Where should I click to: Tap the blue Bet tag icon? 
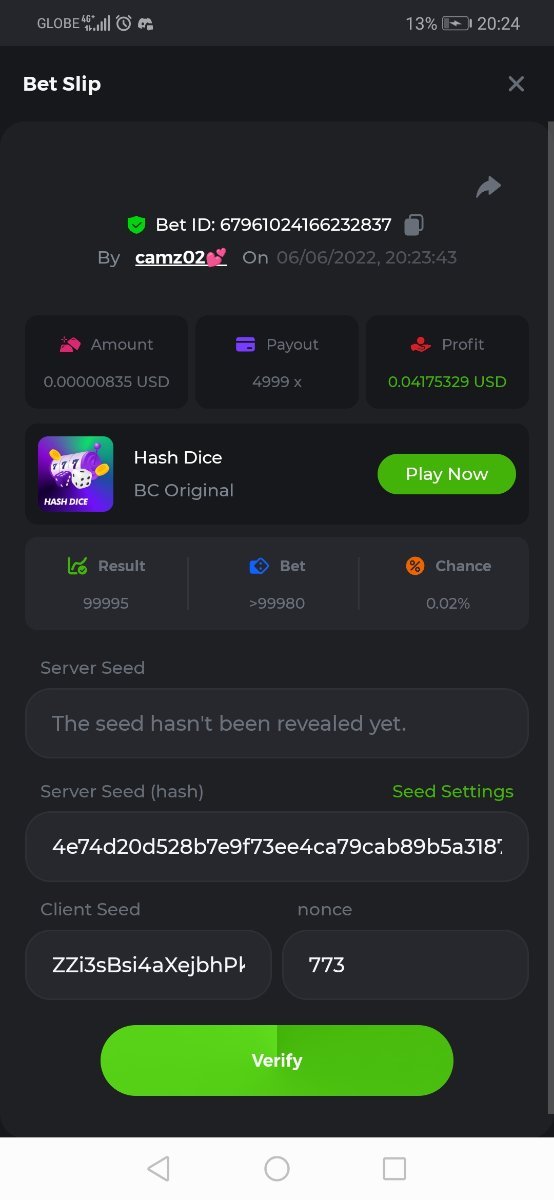tap(259, 566)
